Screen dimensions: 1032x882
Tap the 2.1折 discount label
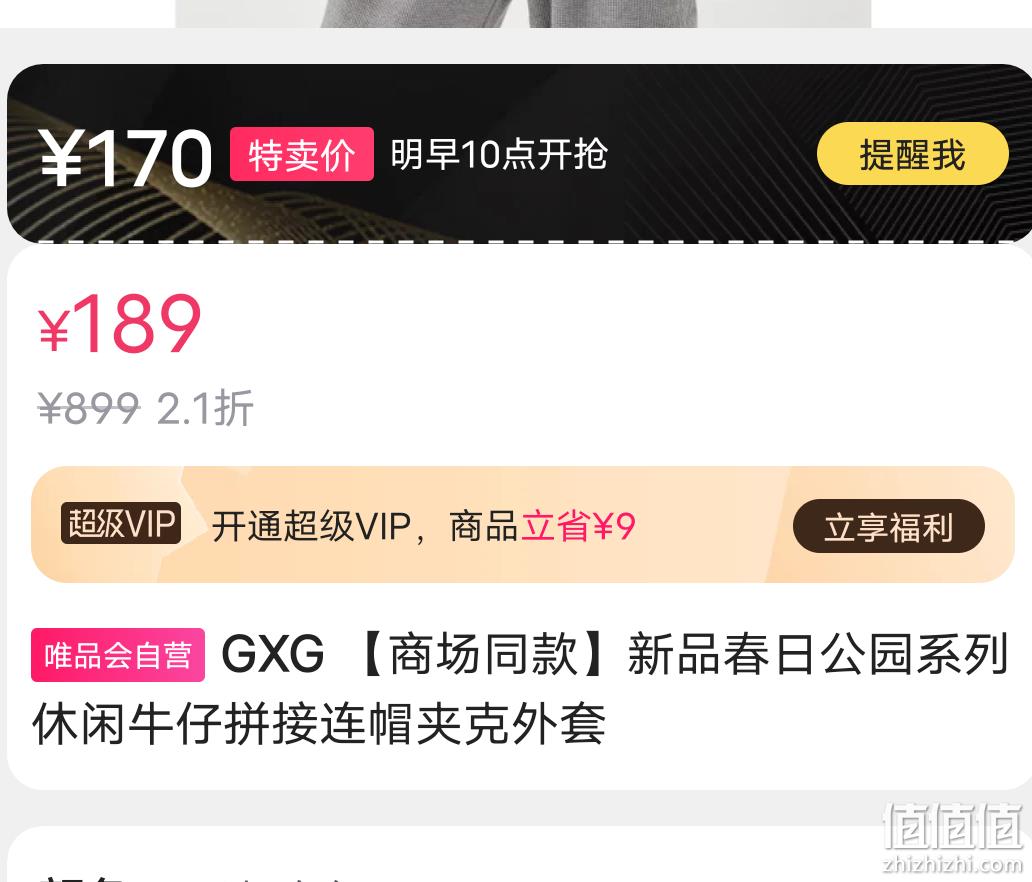(x=205, y=408)
